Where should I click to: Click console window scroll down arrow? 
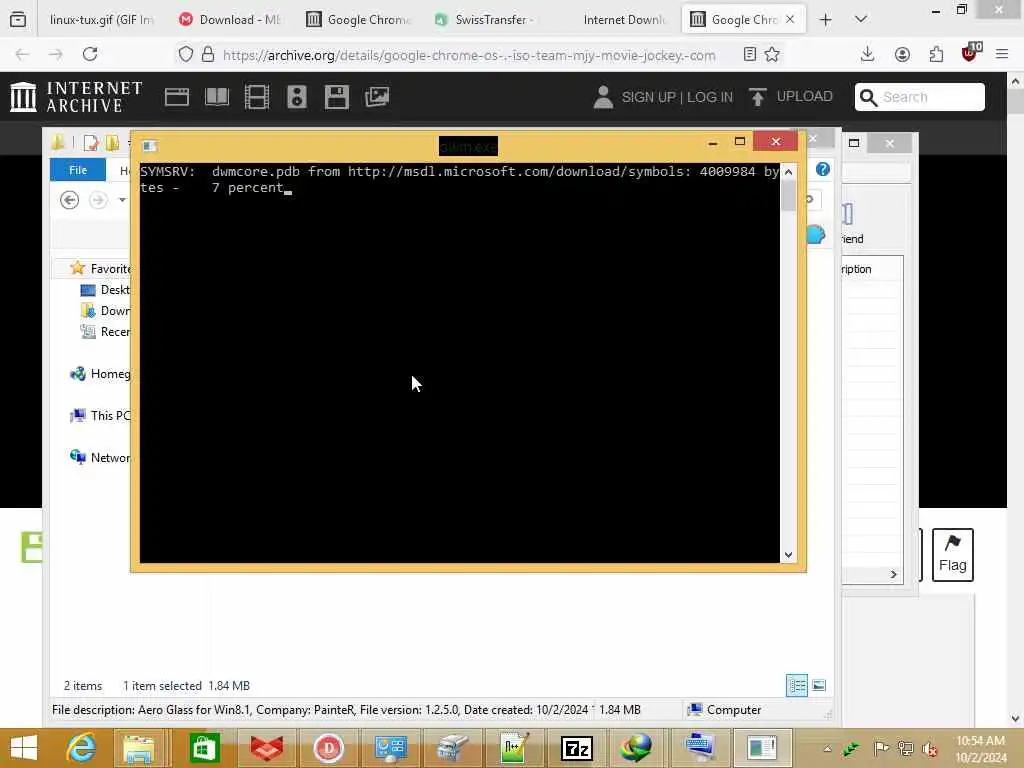coord(788,555)
